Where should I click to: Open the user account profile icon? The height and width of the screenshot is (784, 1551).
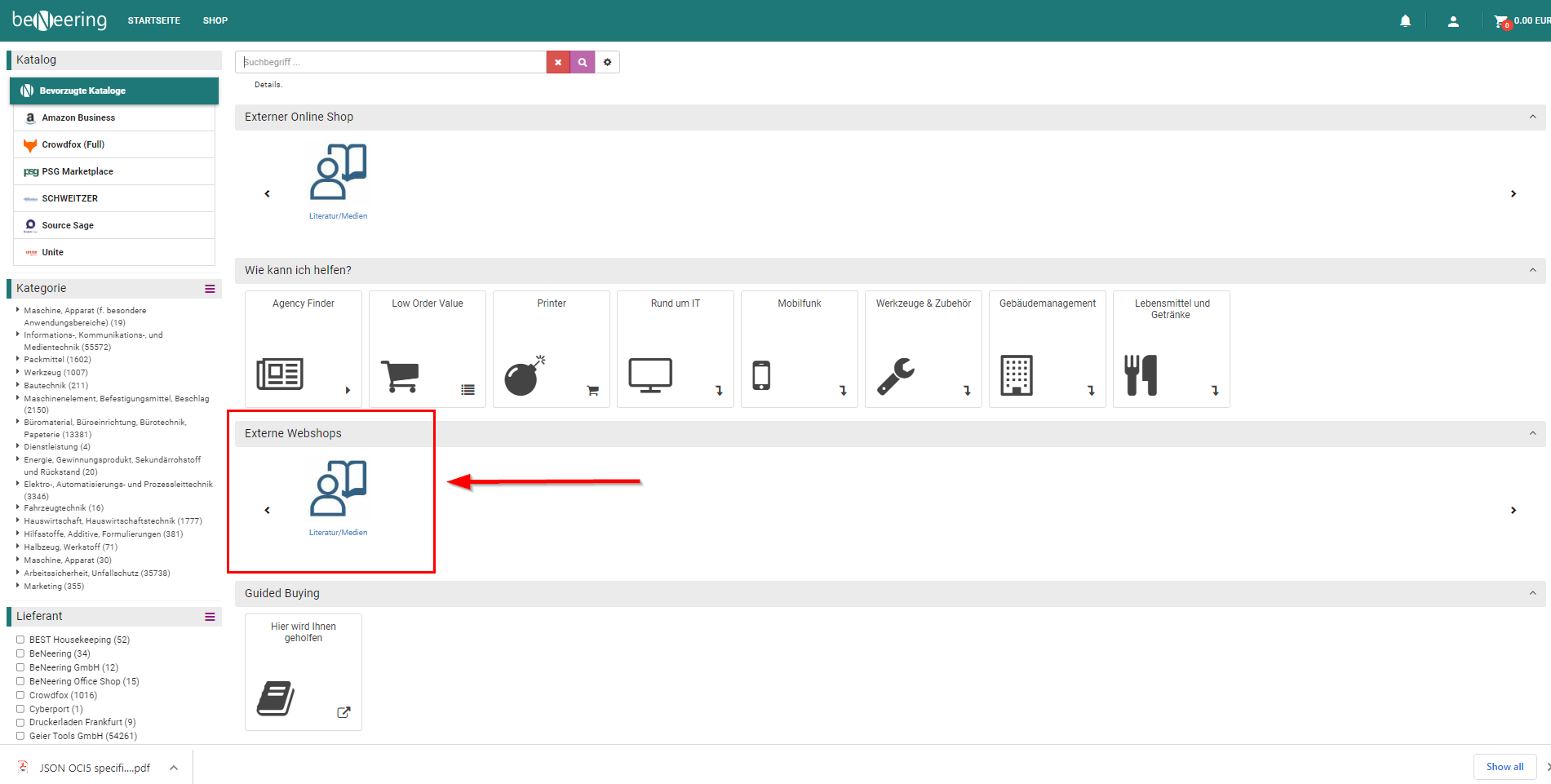pyautogui.click(x=1453, y=21)
